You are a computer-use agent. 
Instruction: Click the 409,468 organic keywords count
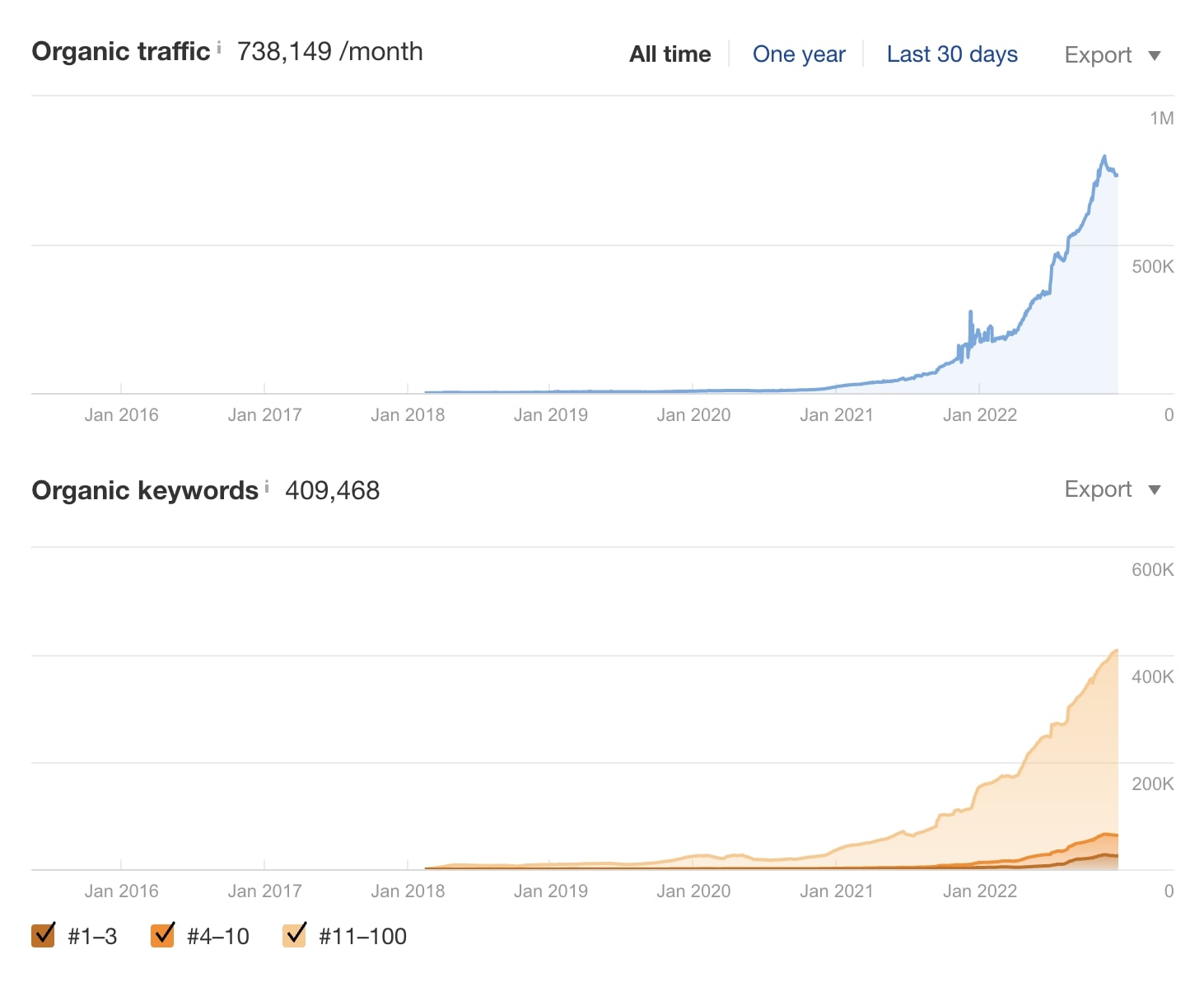click(x=332, y=490)
